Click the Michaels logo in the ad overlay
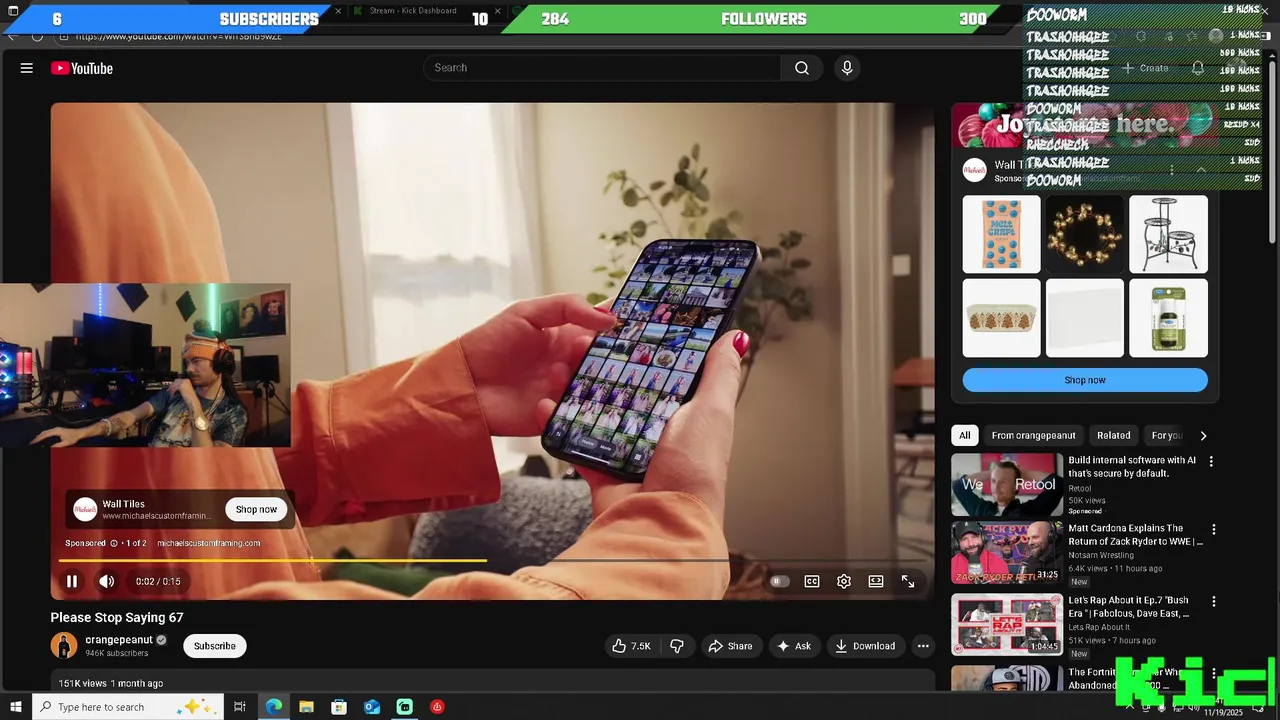Image resolution: width=1280 pixels, height=720 pixels. tap(85, 509)
